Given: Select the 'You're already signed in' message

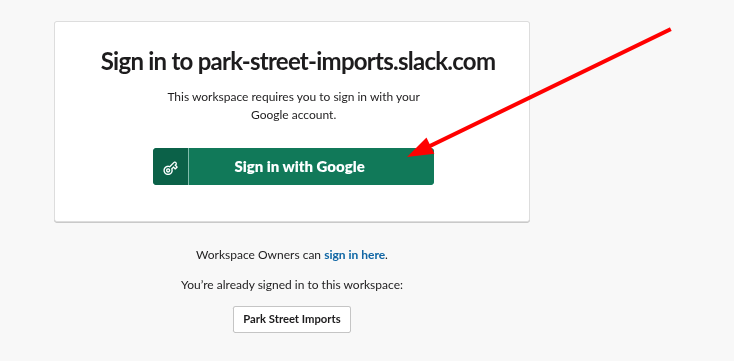Looking at the screenshot, I should pos(292,285).
